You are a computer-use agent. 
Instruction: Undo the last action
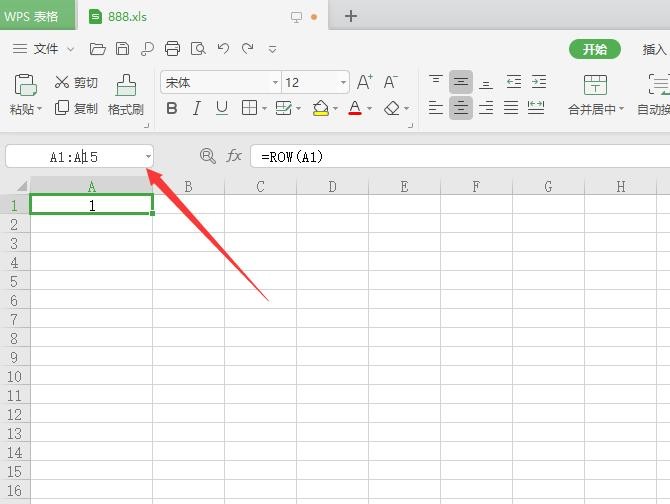click(223, 49)
